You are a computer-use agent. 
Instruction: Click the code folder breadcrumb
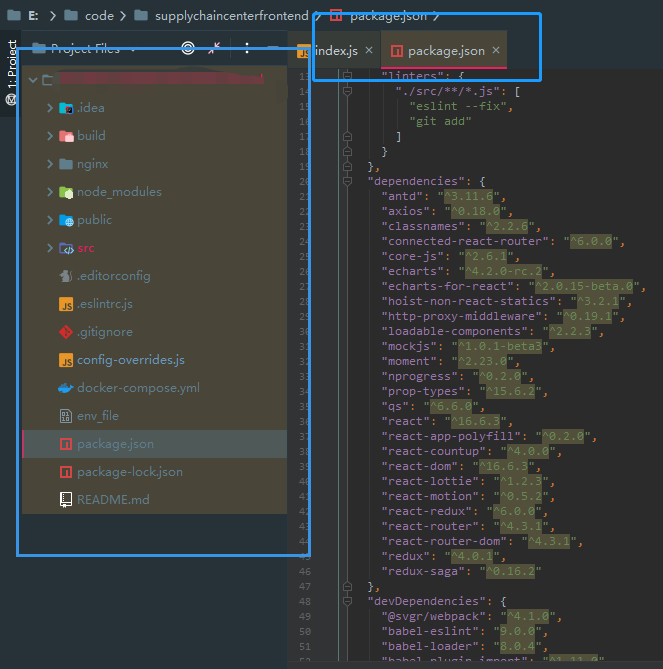point(99,16)
